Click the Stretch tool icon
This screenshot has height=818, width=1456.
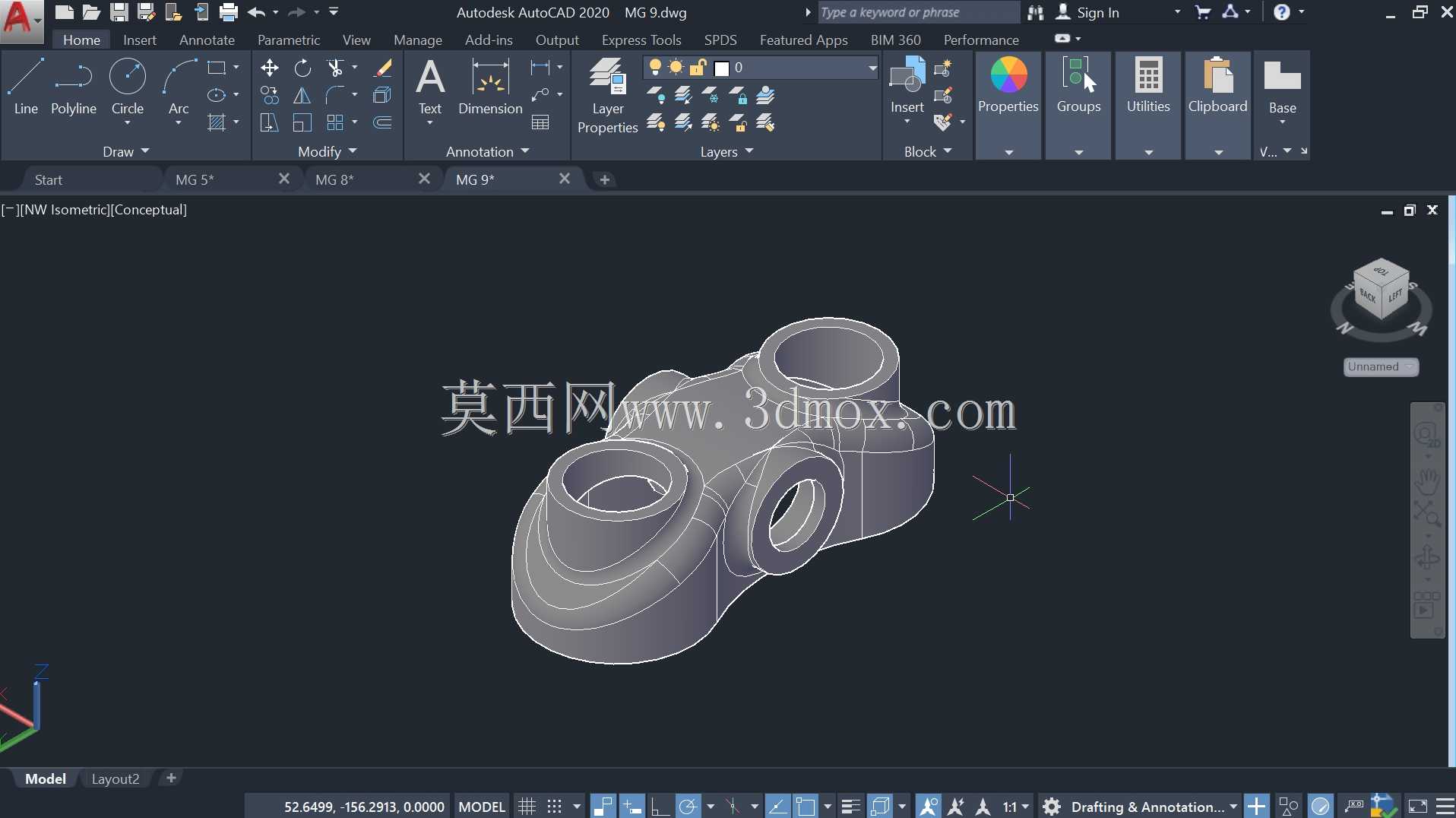tap(269, 122)
